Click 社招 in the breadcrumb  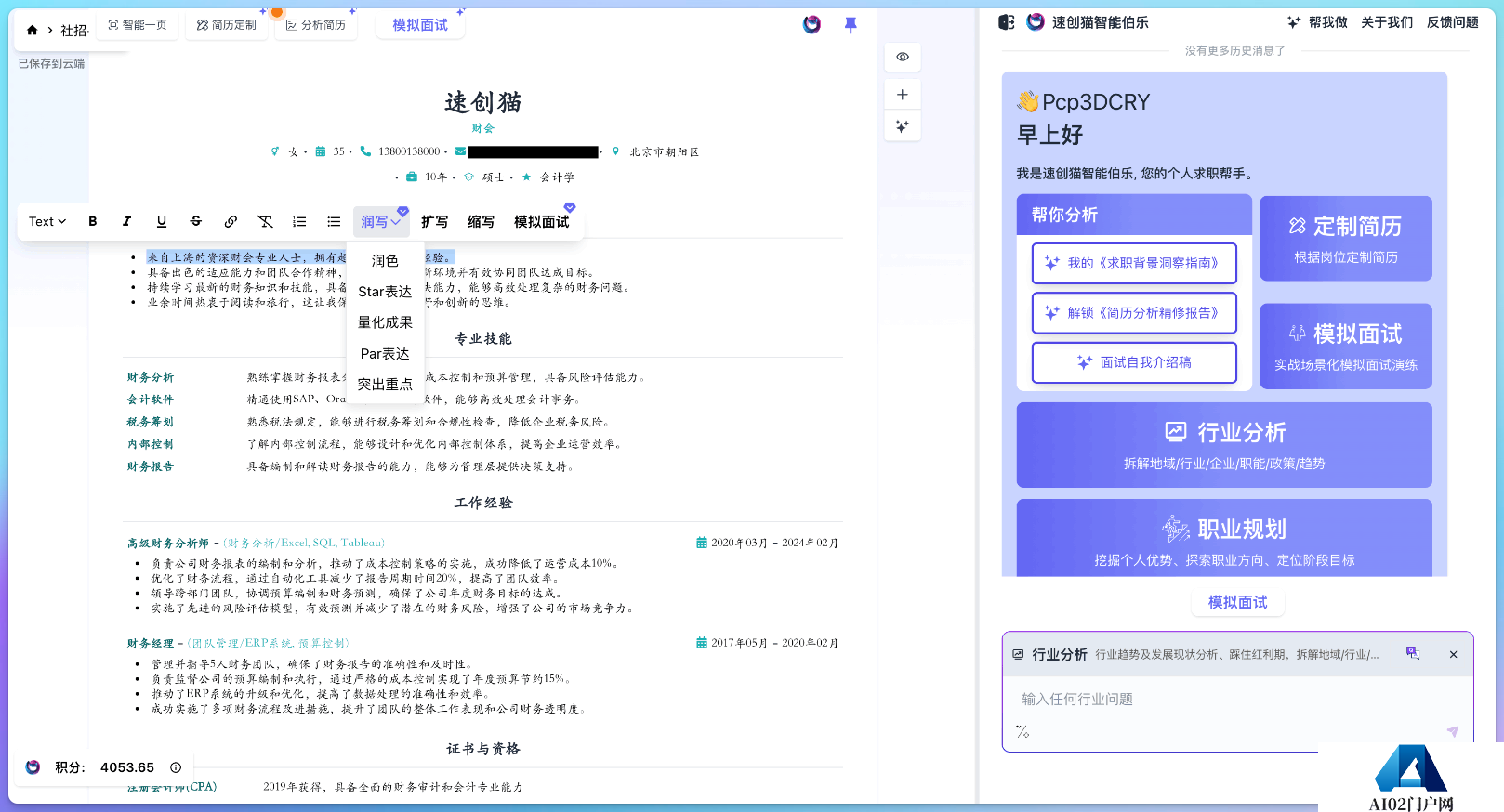74,31
